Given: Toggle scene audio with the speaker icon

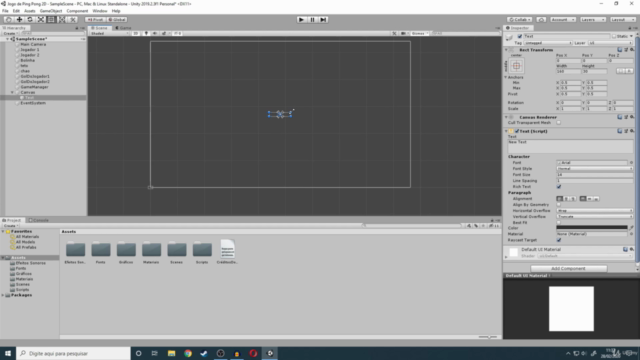Looking at the screenshot, I should tap(155, 33).
